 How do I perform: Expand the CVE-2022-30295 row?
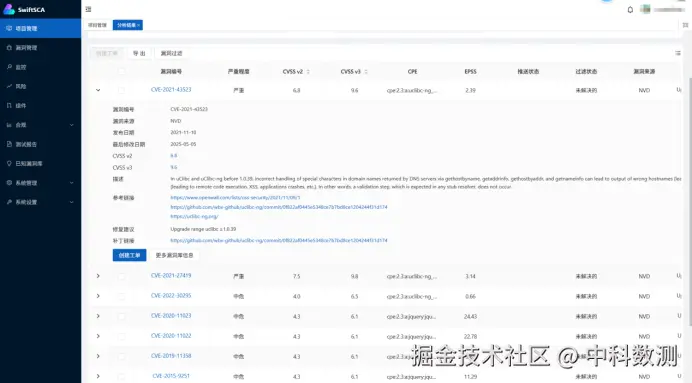click(x=98, y=296)
